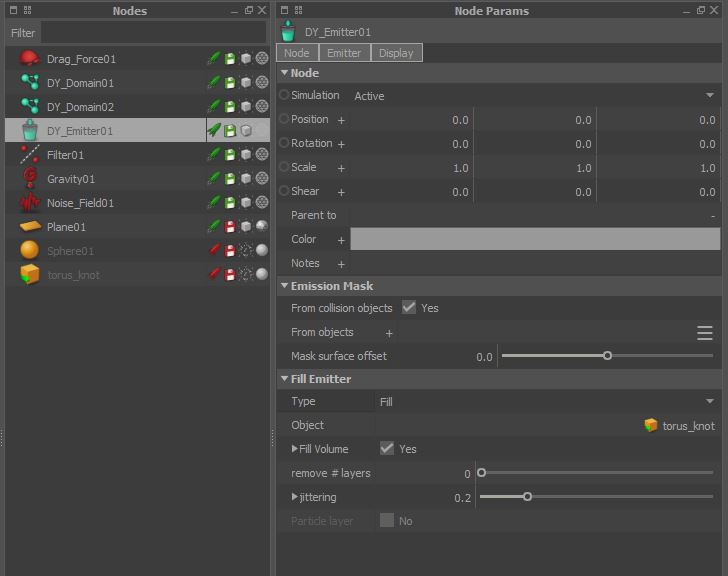Click Filter01 wireframe shading sphere icon
Image resolution: width=728 pixels, height=576 pixels.
[262, 154]
